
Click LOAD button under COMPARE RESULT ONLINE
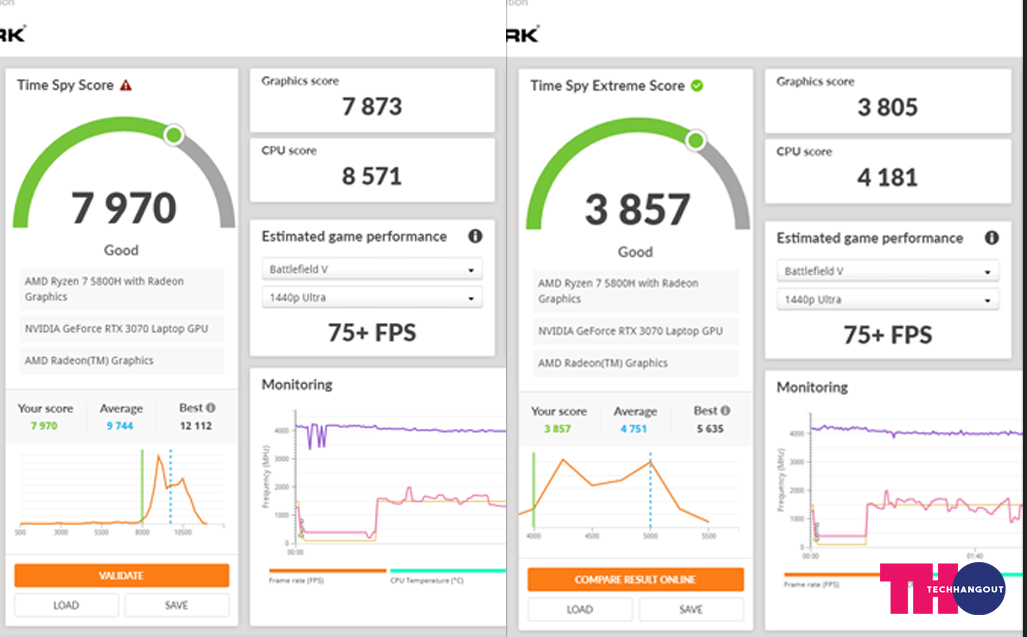tap(580, 609)
